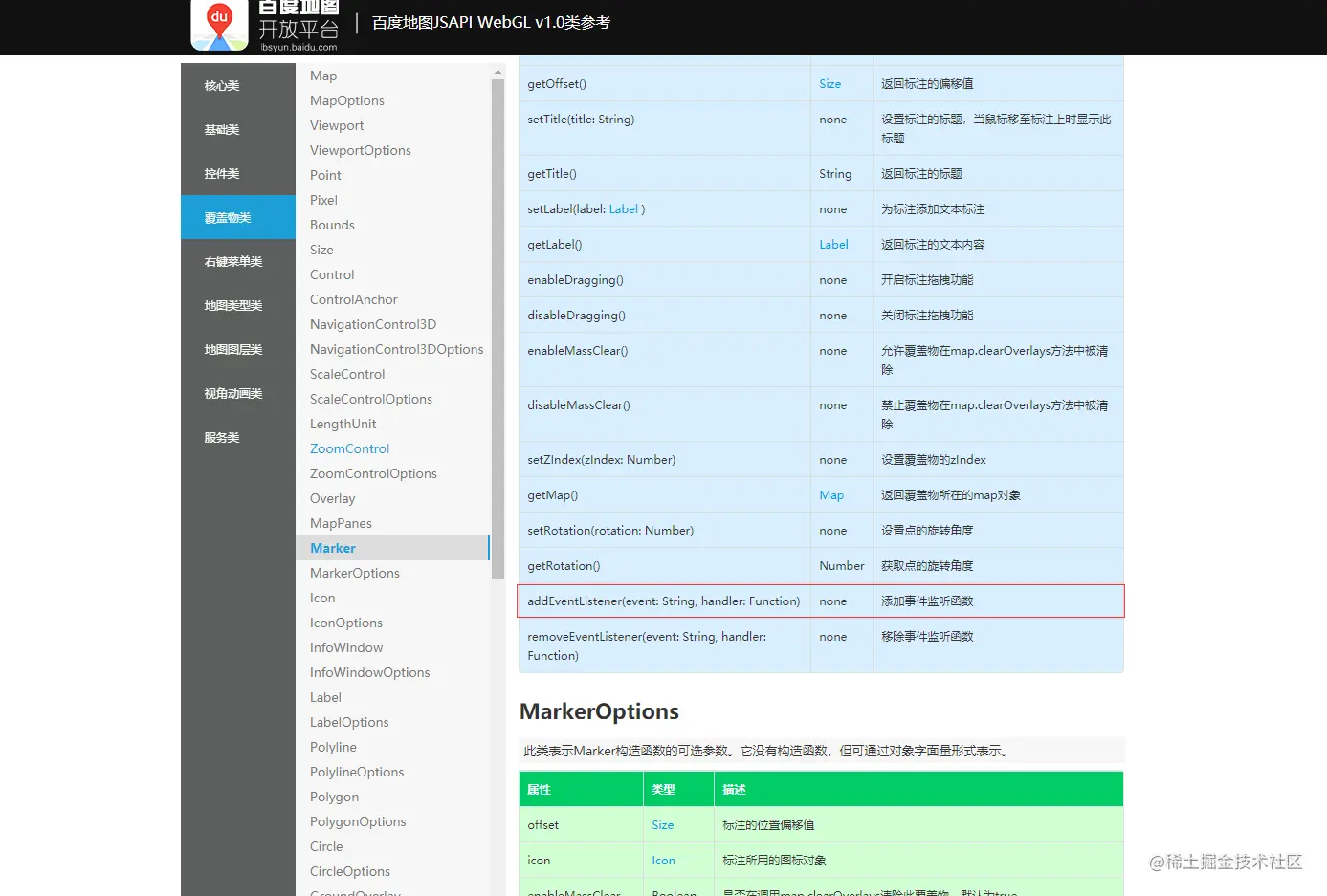Open NavigationControl3DOptions in class list
The height and width of the screenshot is (896, 1327).
396,349
